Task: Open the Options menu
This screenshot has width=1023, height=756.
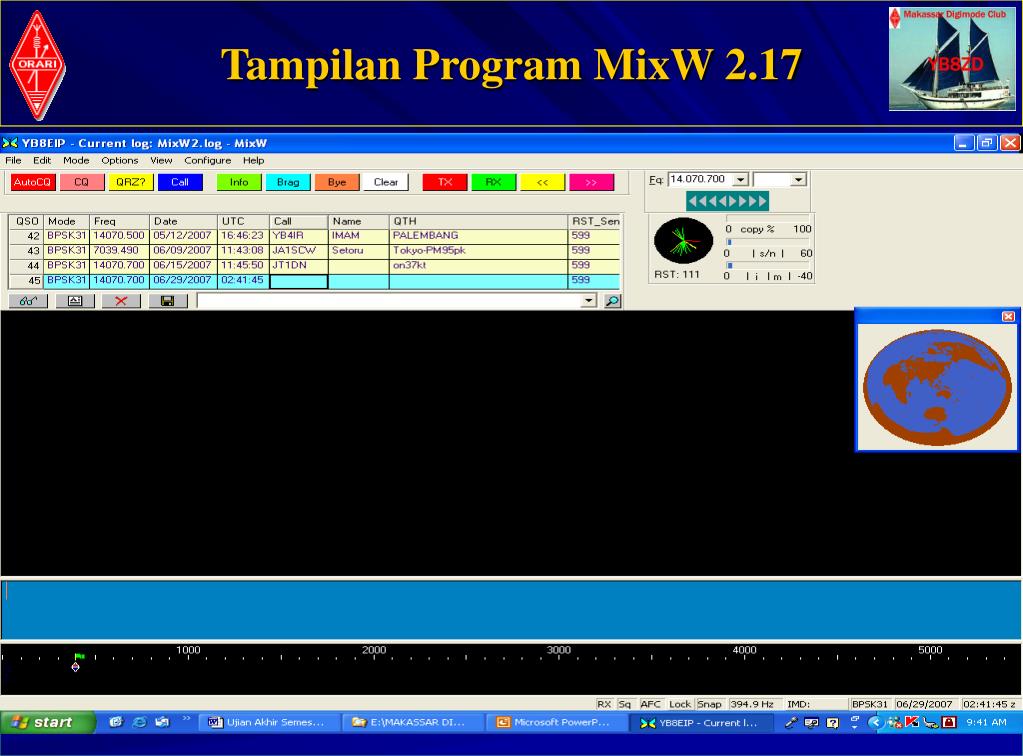Action: (x=119, y=160)
